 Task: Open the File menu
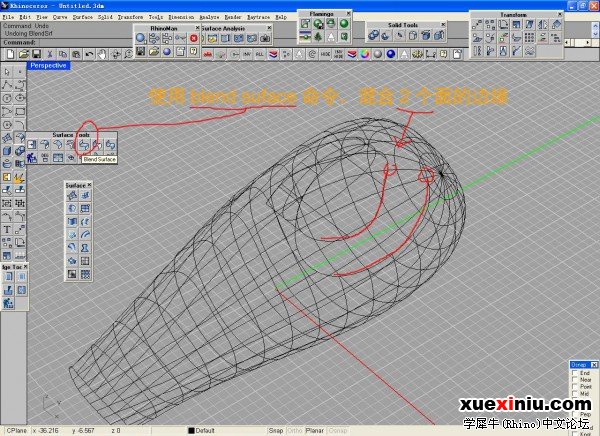(8, 17)
